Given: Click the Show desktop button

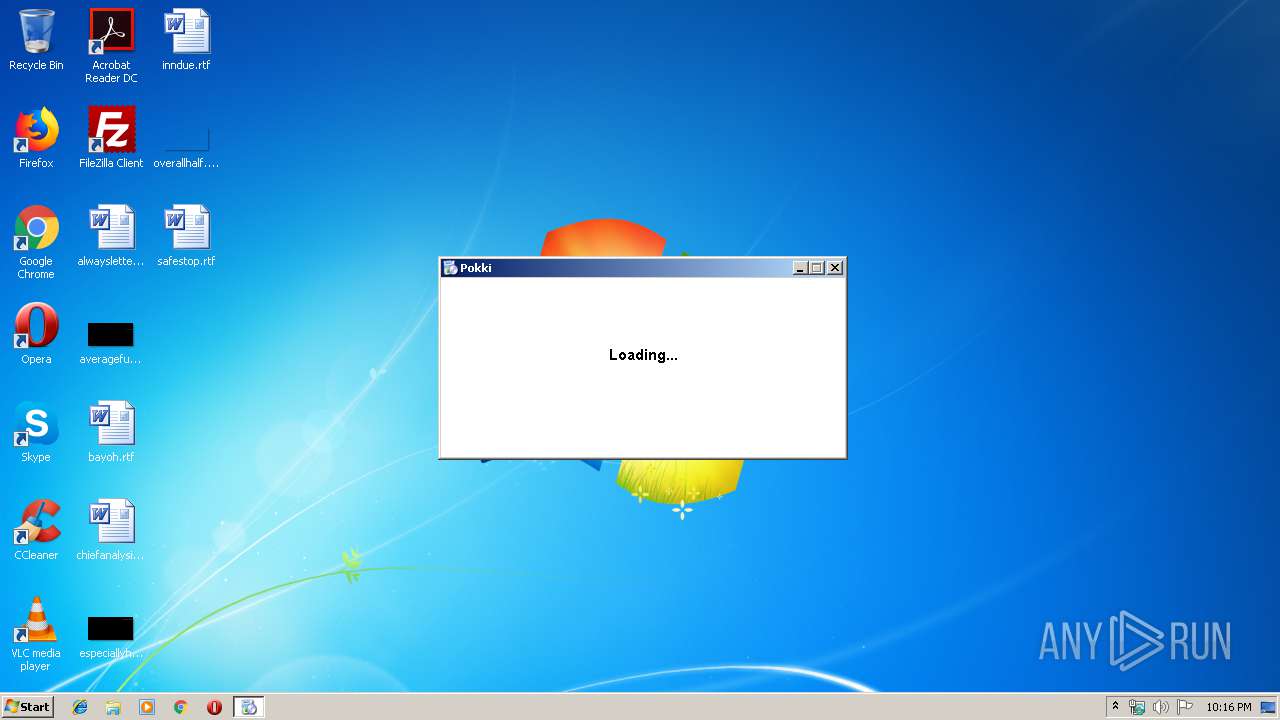Looking at the screenshot, I should click(1269, 707).
